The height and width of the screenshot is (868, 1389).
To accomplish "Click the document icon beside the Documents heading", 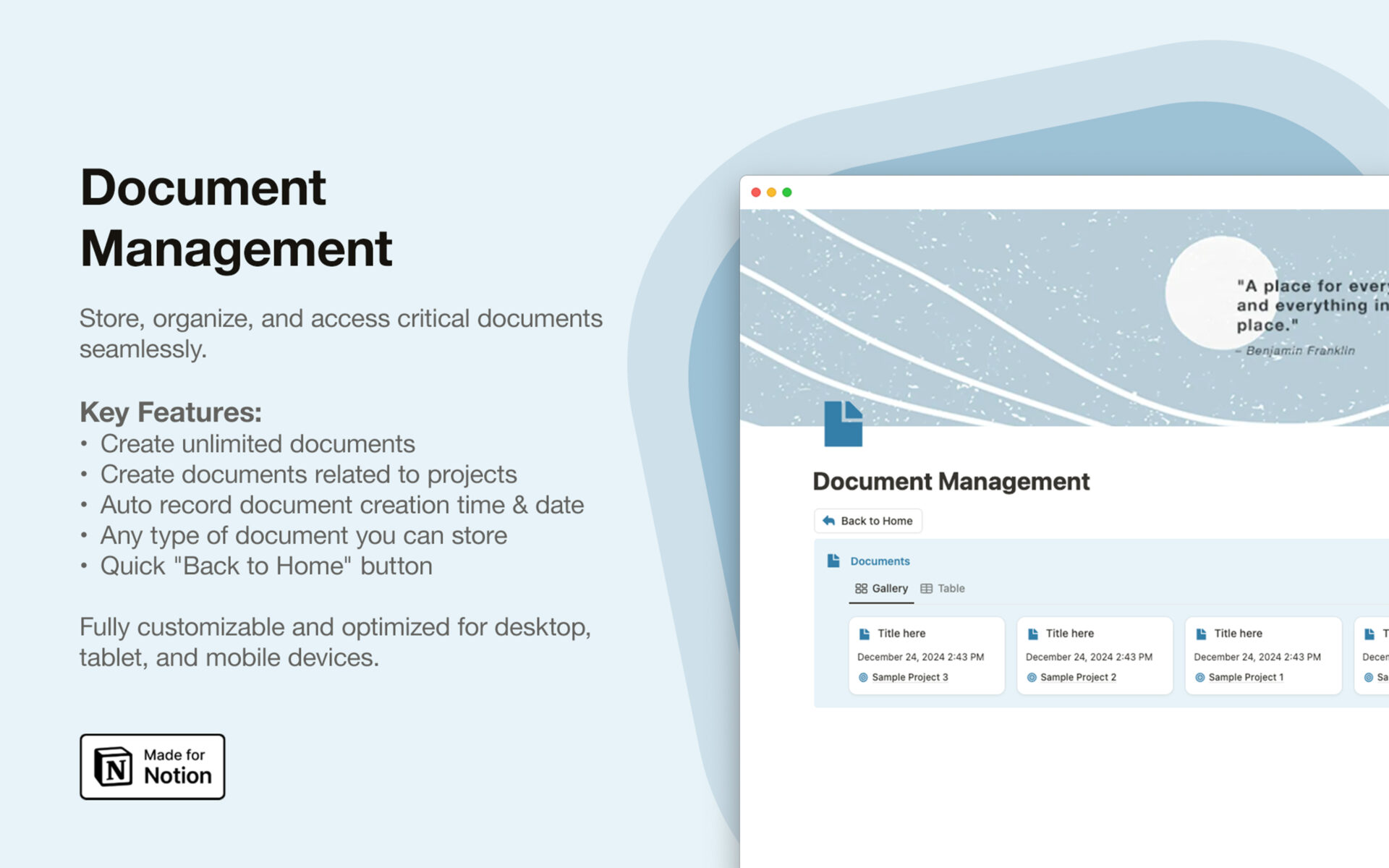I will click(x=833, y=561).
